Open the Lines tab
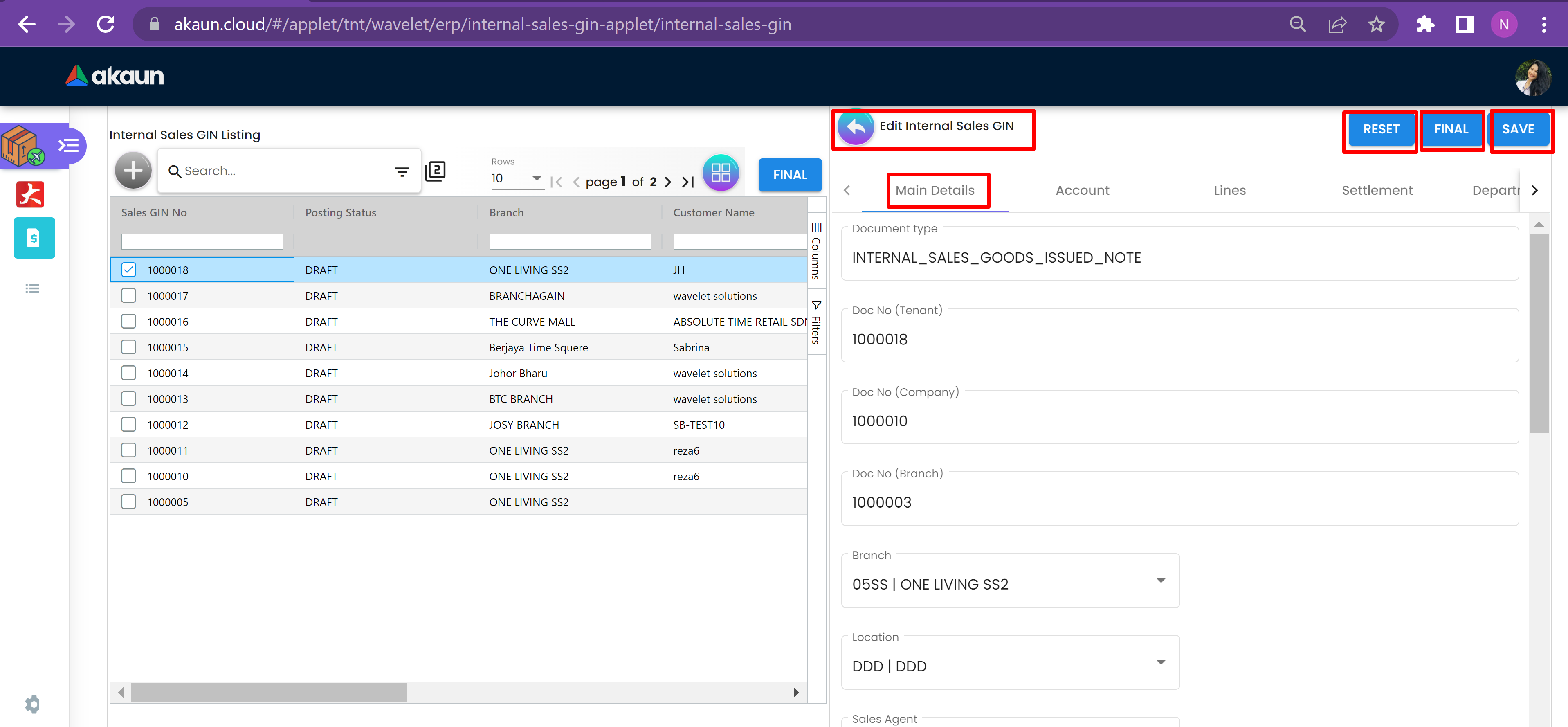 tap(1229, 191)
